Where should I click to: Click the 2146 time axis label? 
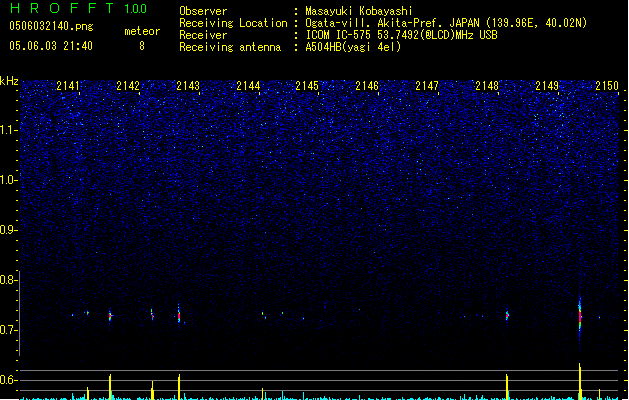click(367, 86)
